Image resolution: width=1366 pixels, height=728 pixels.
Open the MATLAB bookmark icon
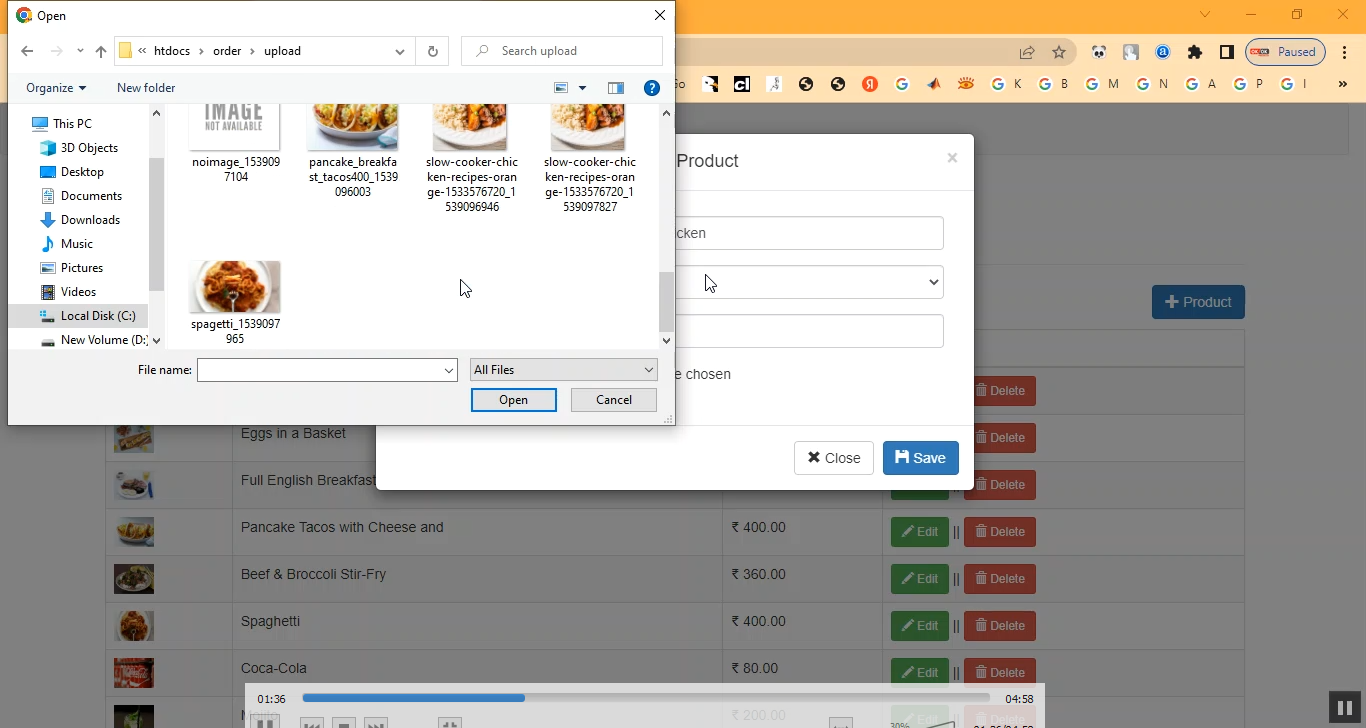(x=934, y=84)
